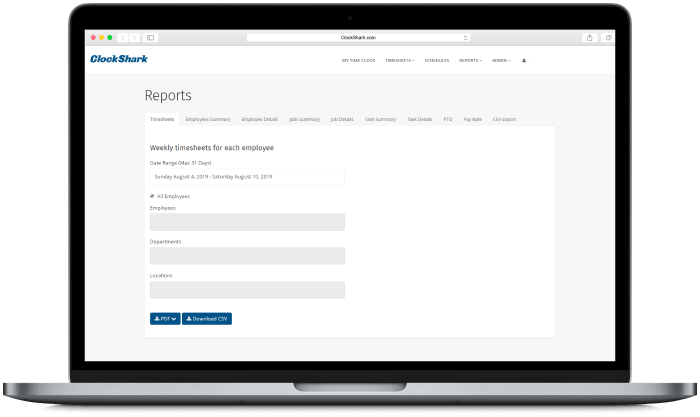This screenshot has height=417, width=700.
Task: Click the ClockShark.com address bar
Action: [x=358, y=38]
